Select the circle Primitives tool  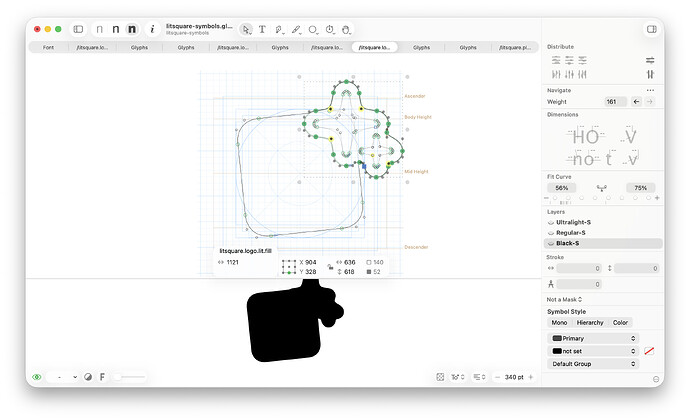pyautogui.click(x=313, y=29)
